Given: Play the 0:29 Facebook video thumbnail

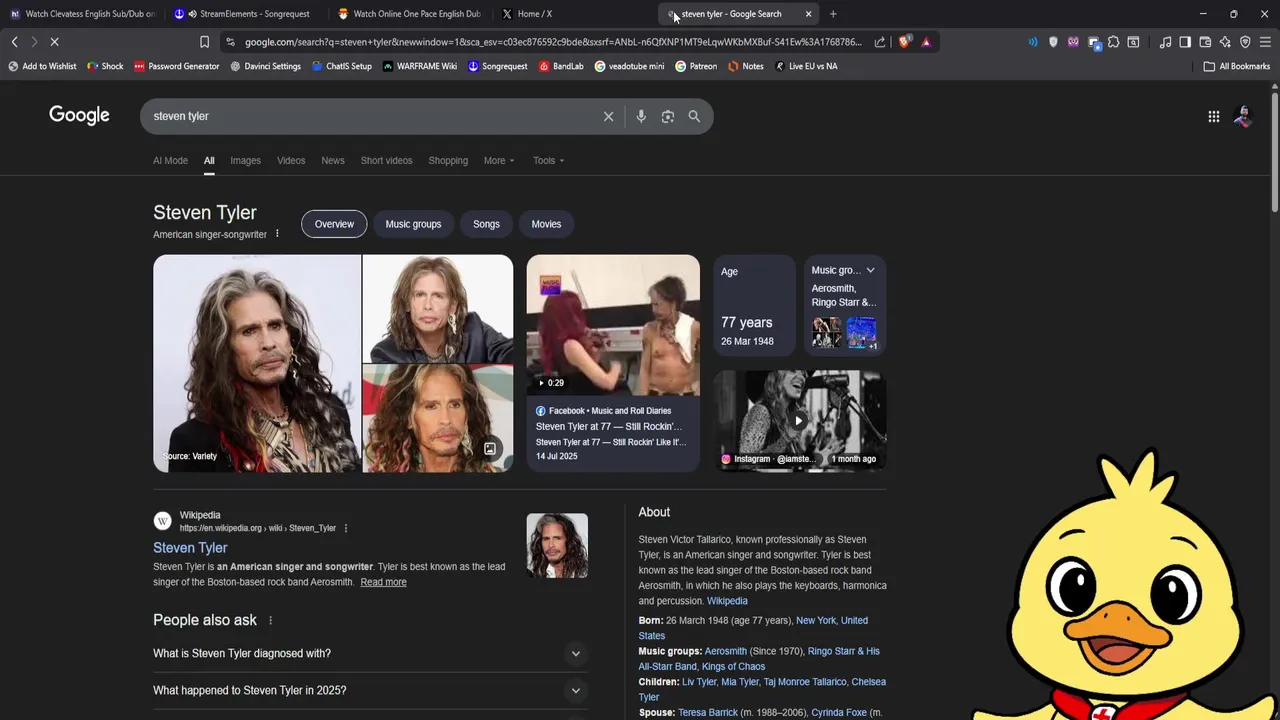Looking at the screenshot, I should (x=613, y=325).
